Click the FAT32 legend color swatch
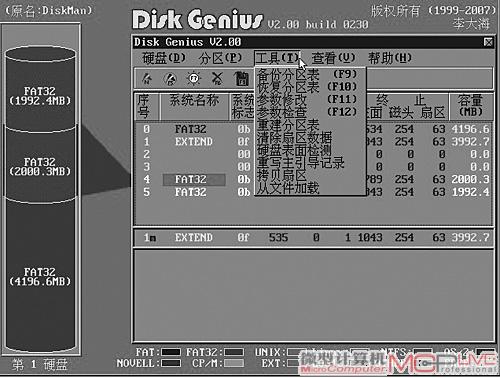The height and width of the screenshot is (378, 500). tap(234, 352)
